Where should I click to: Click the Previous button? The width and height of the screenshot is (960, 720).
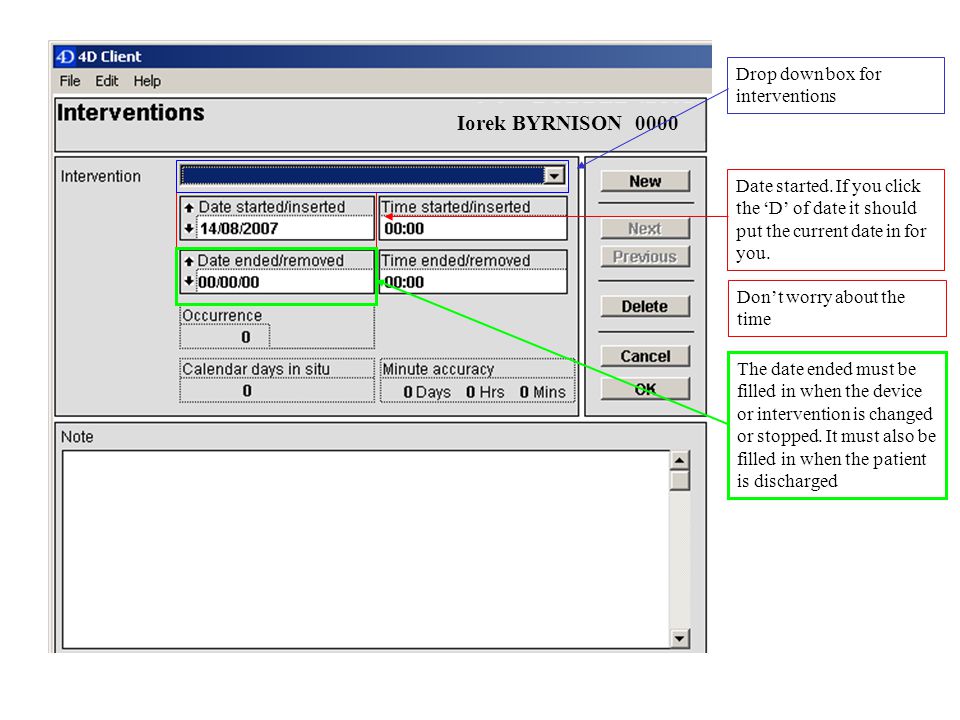[645, 257]
